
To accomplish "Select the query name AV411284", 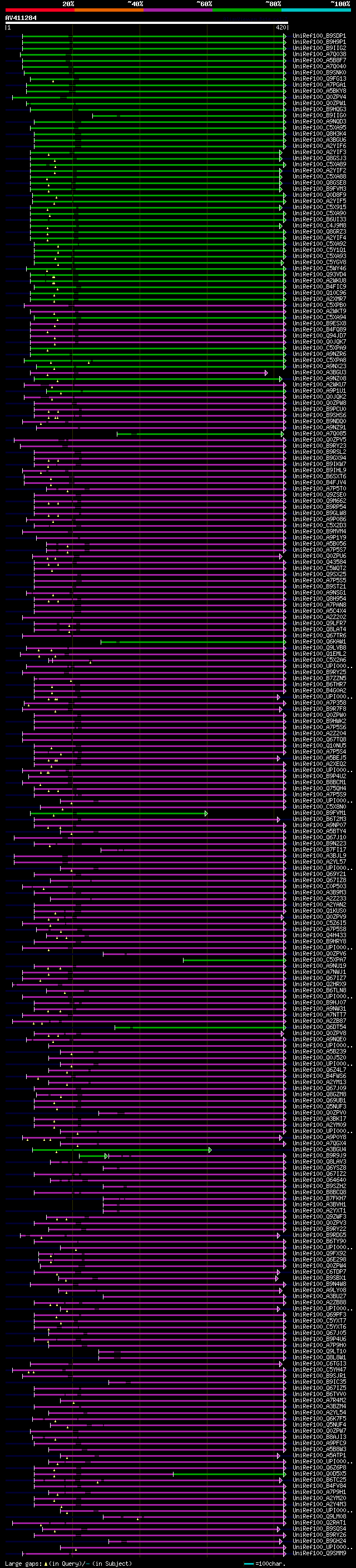I will (x=21, y=18).
